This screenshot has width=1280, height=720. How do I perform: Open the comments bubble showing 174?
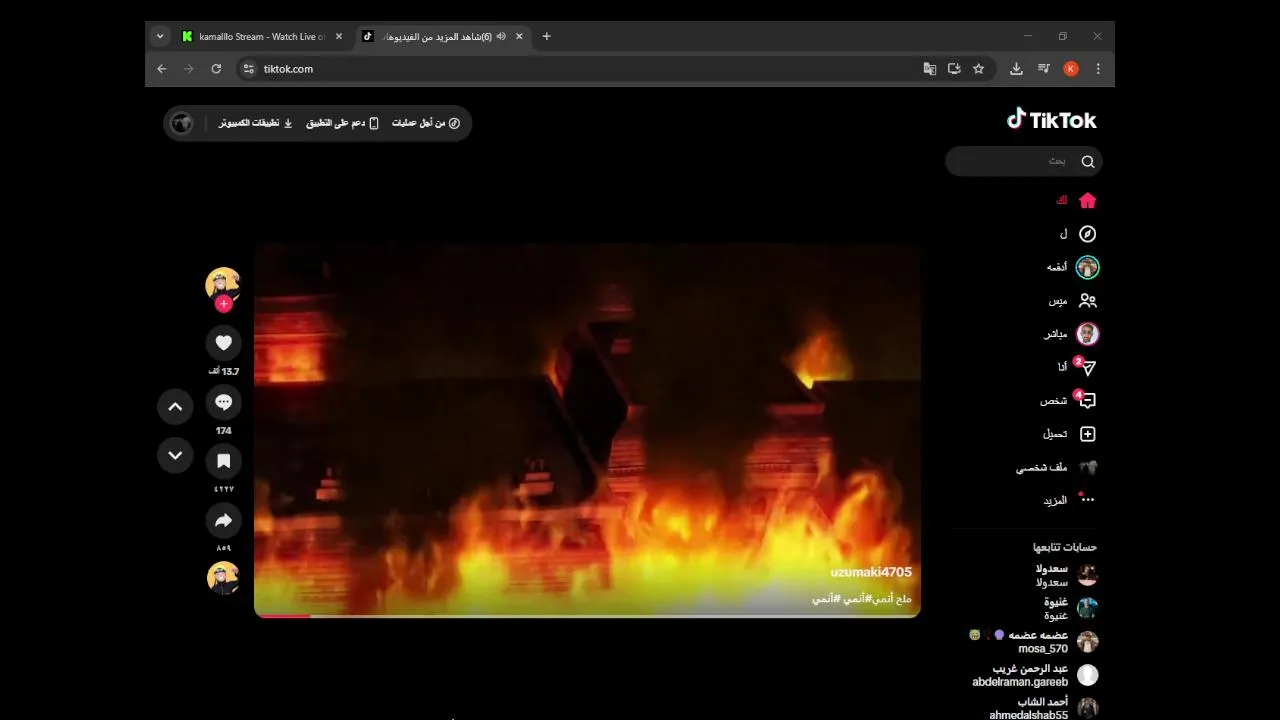click(x=224, y=402)
